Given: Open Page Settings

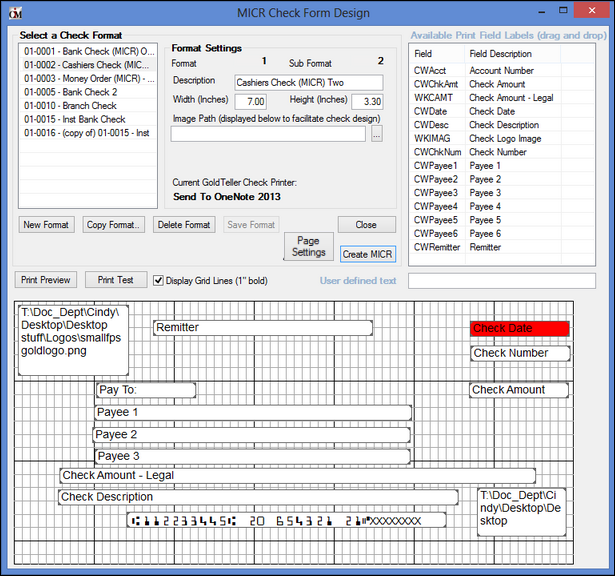Looking at the screenshot, I should click(309, 246).
